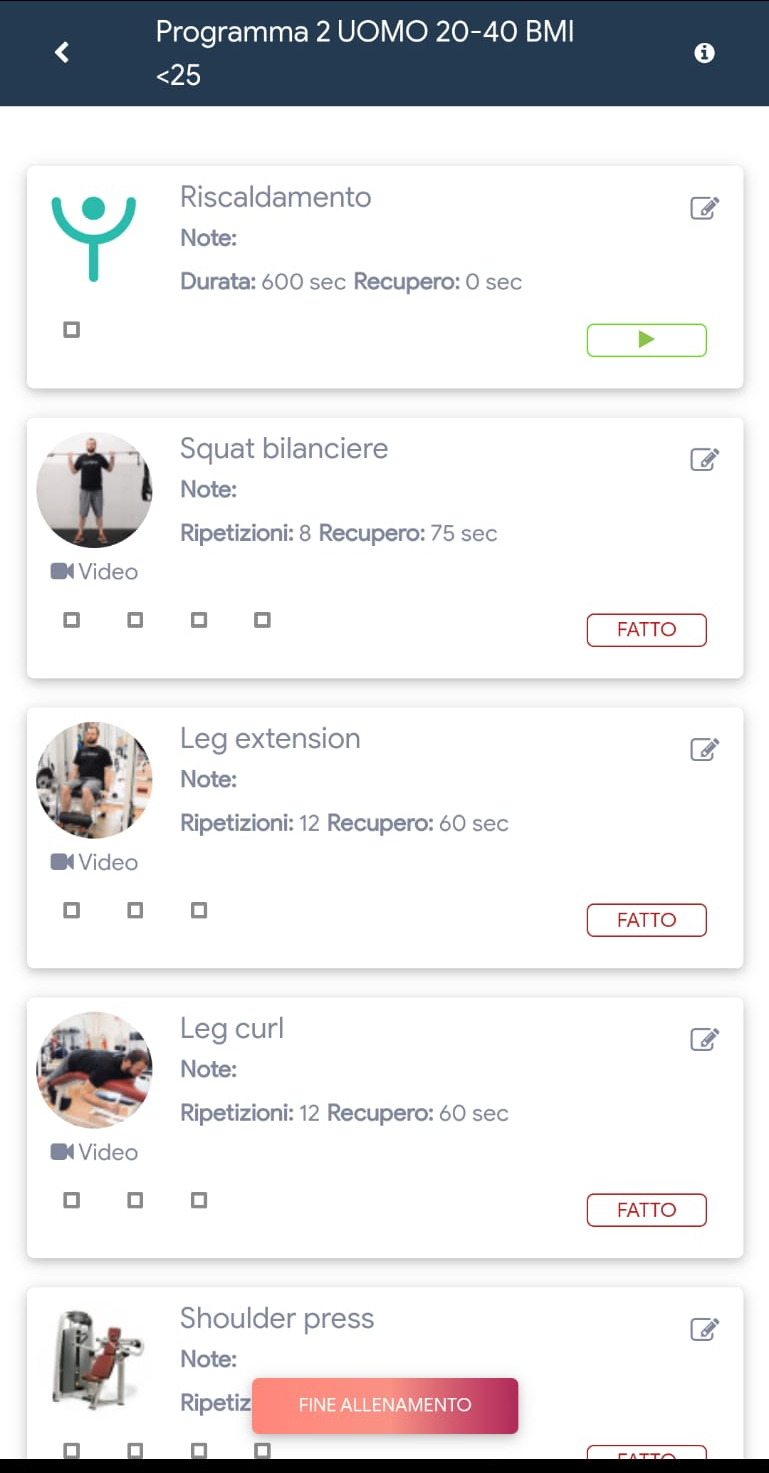Check third set box for Leg extension
Screen dimensions: 769x1473
pyautogui.click(x=199, y=910)
